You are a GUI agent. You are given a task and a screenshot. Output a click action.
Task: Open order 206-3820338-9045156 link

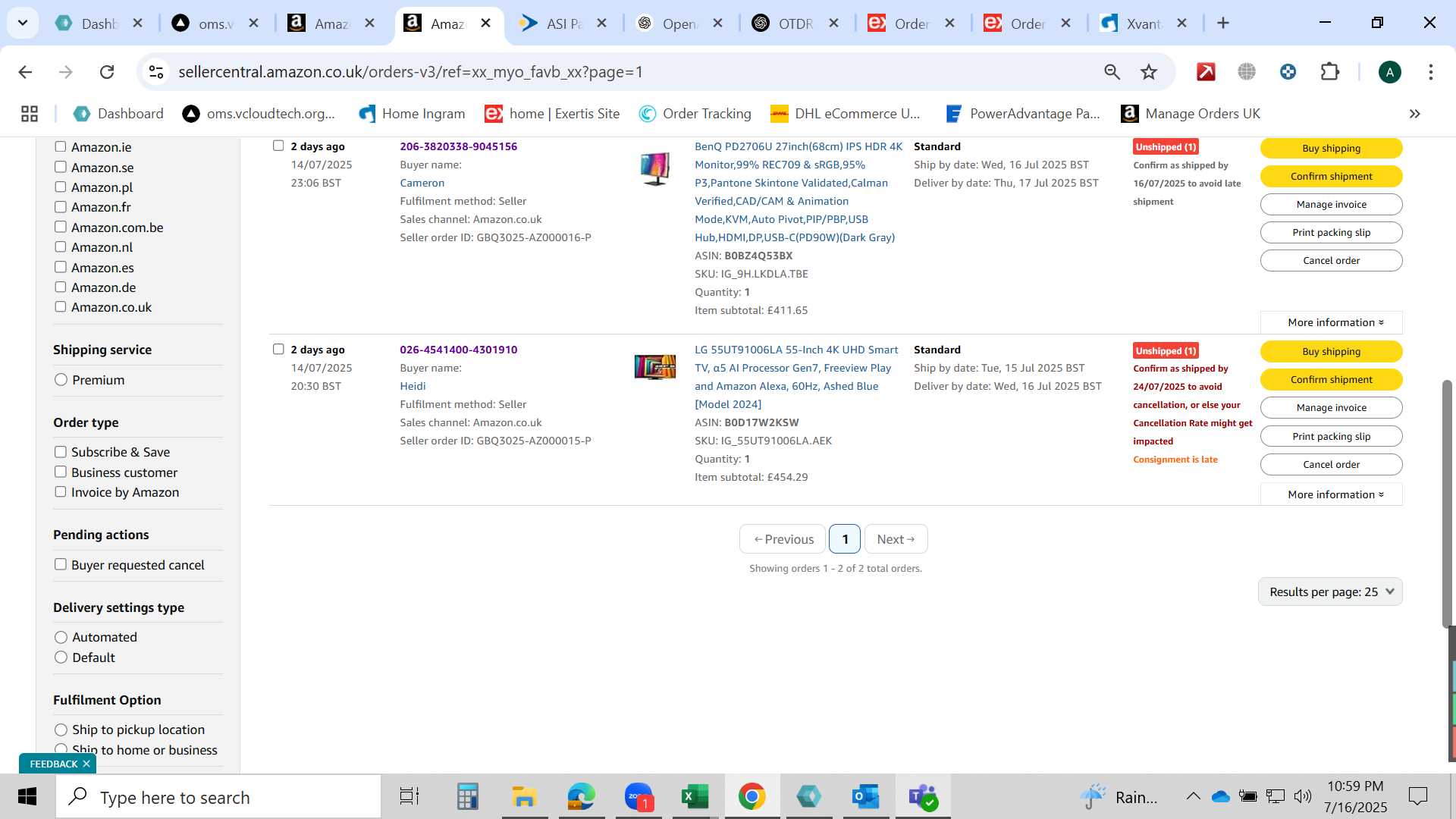point(458,146)
